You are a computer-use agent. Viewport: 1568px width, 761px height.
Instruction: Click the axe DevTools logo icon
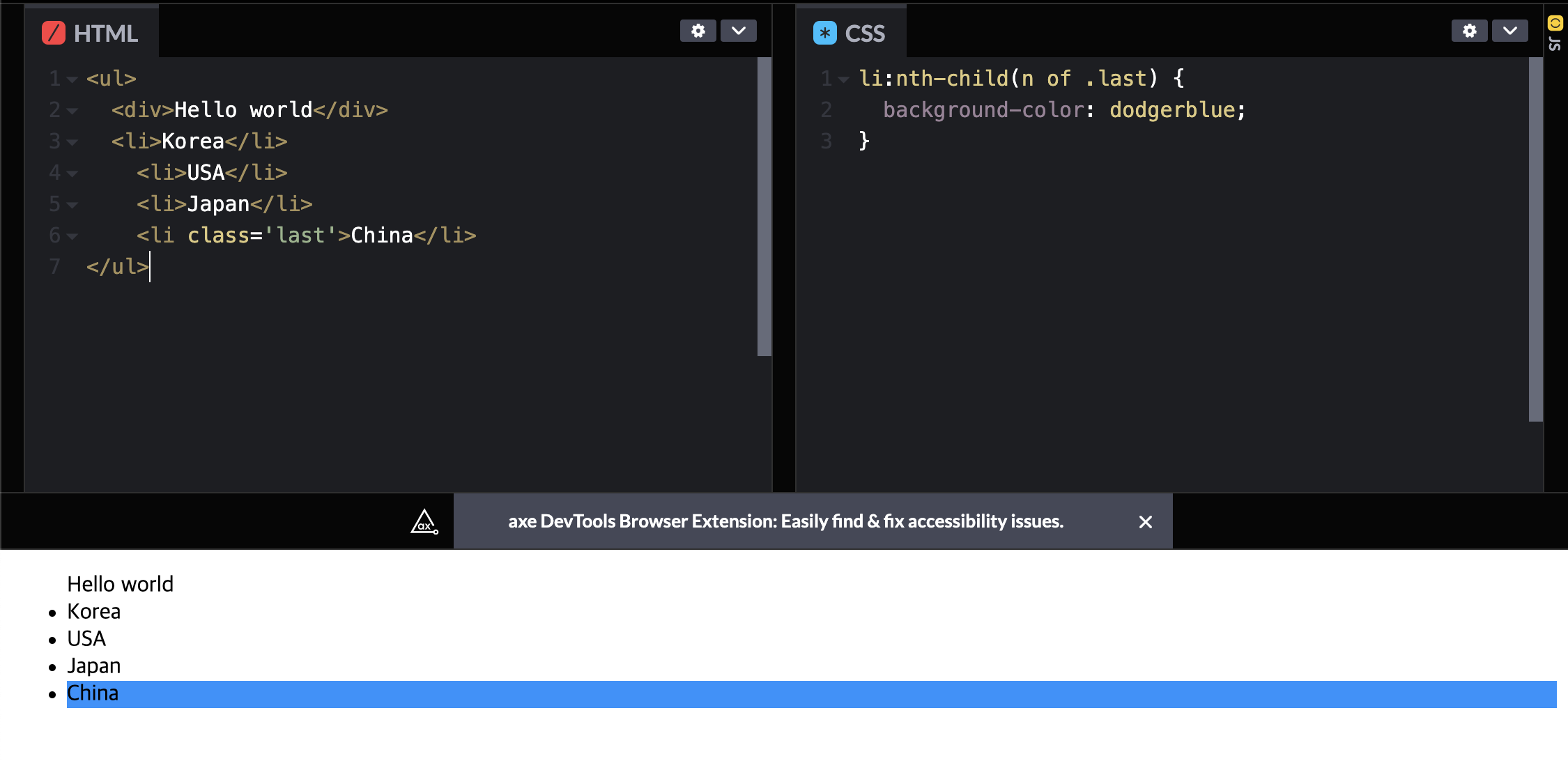424,521
